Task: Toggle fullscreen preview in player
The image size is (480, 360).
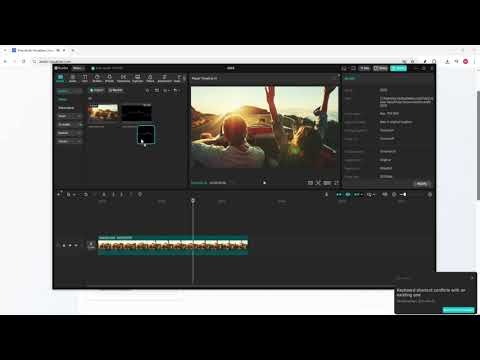Action: click(x=336, y=183)
